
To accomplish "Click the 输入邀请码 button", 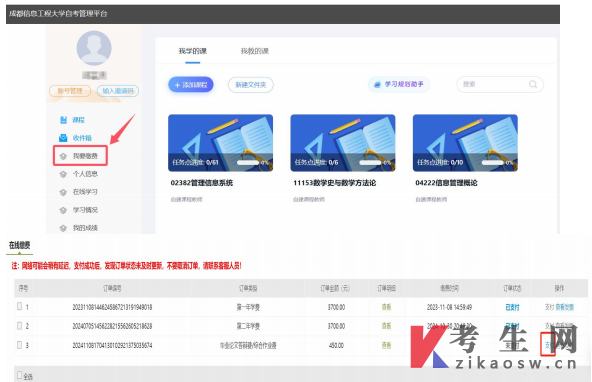I will (118, 91).
